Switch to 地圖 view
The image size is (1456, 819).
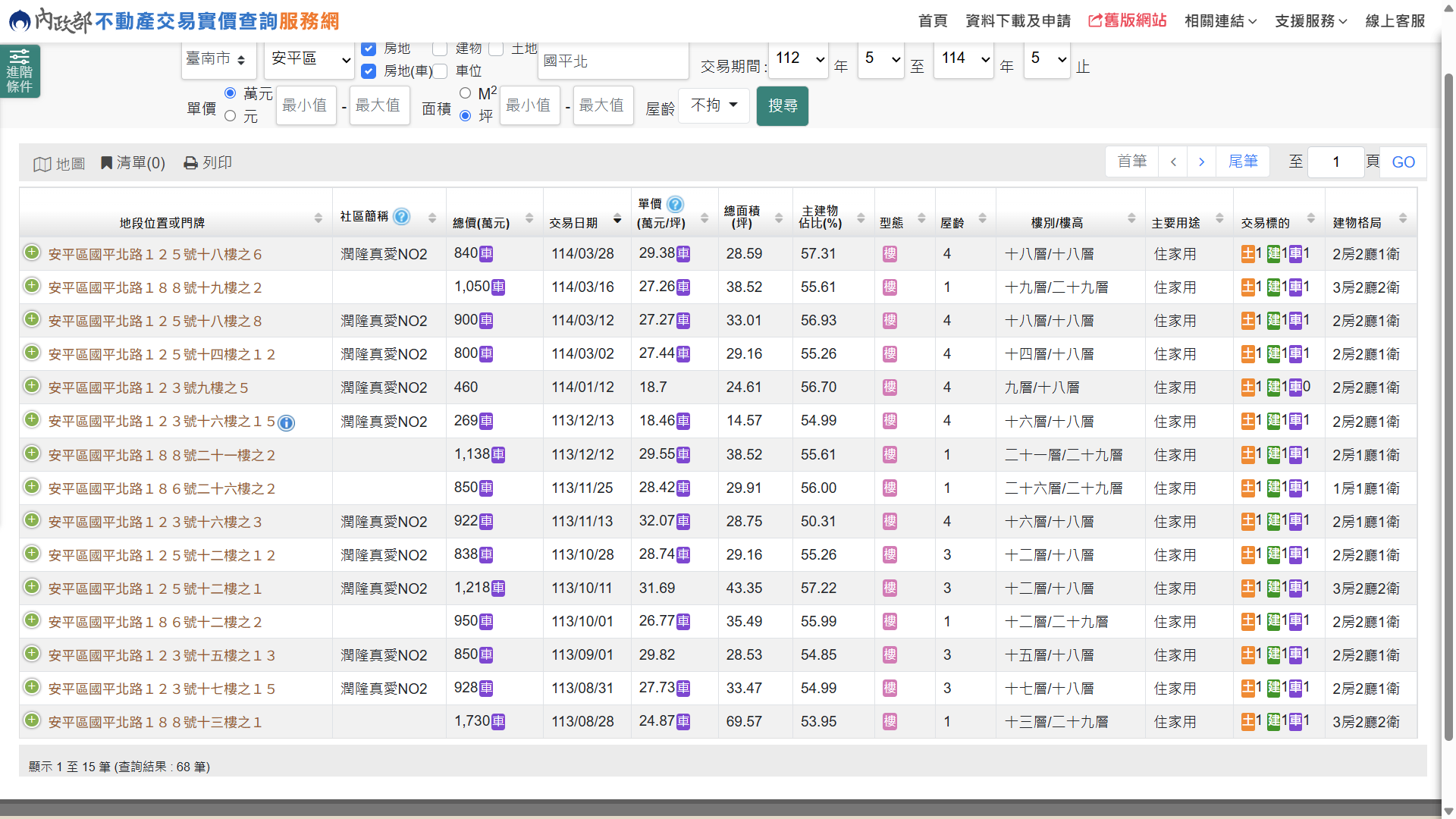pos(59,164)
